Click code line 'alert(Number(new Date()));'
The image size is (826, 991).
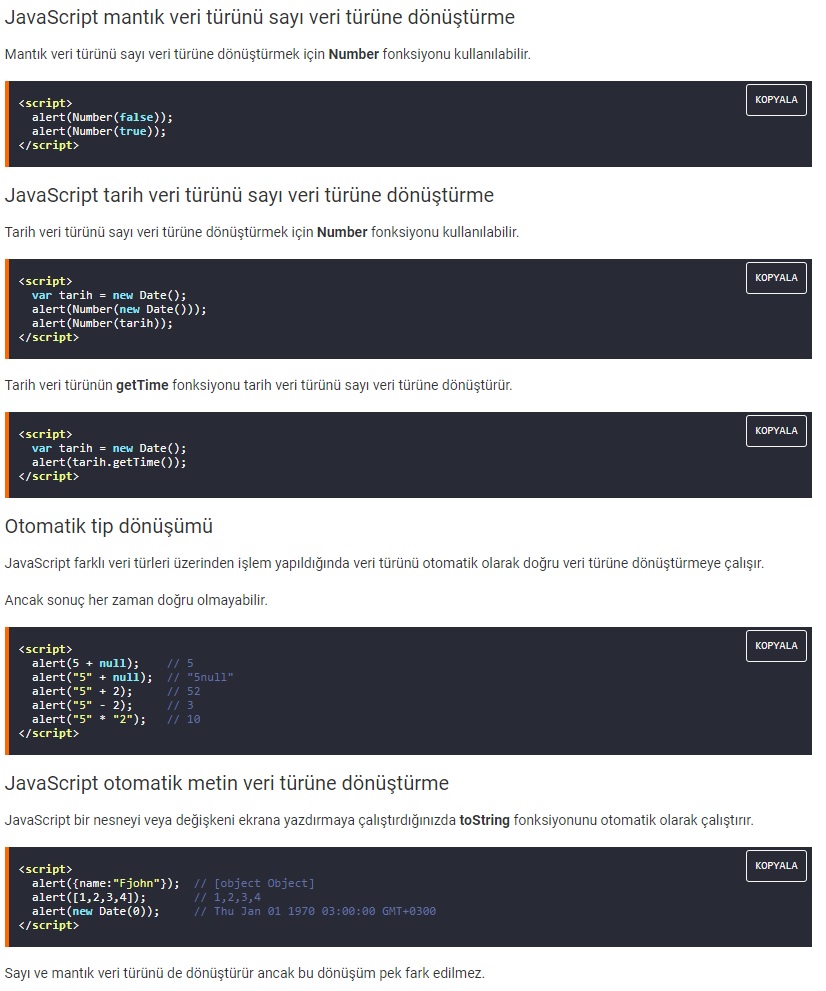pos(119,310)
